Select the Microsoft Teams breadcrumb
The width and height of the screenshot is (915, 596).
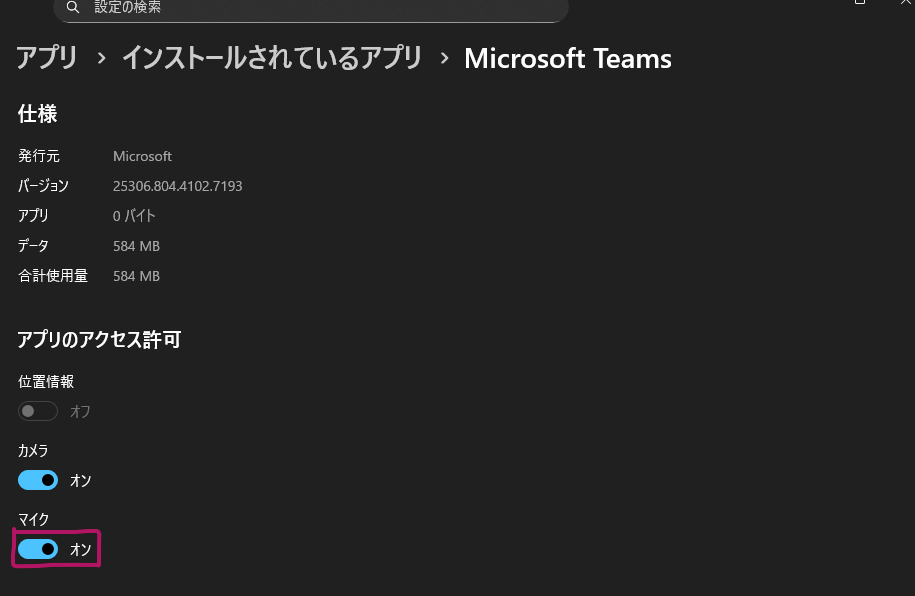[x=567, y=58]
